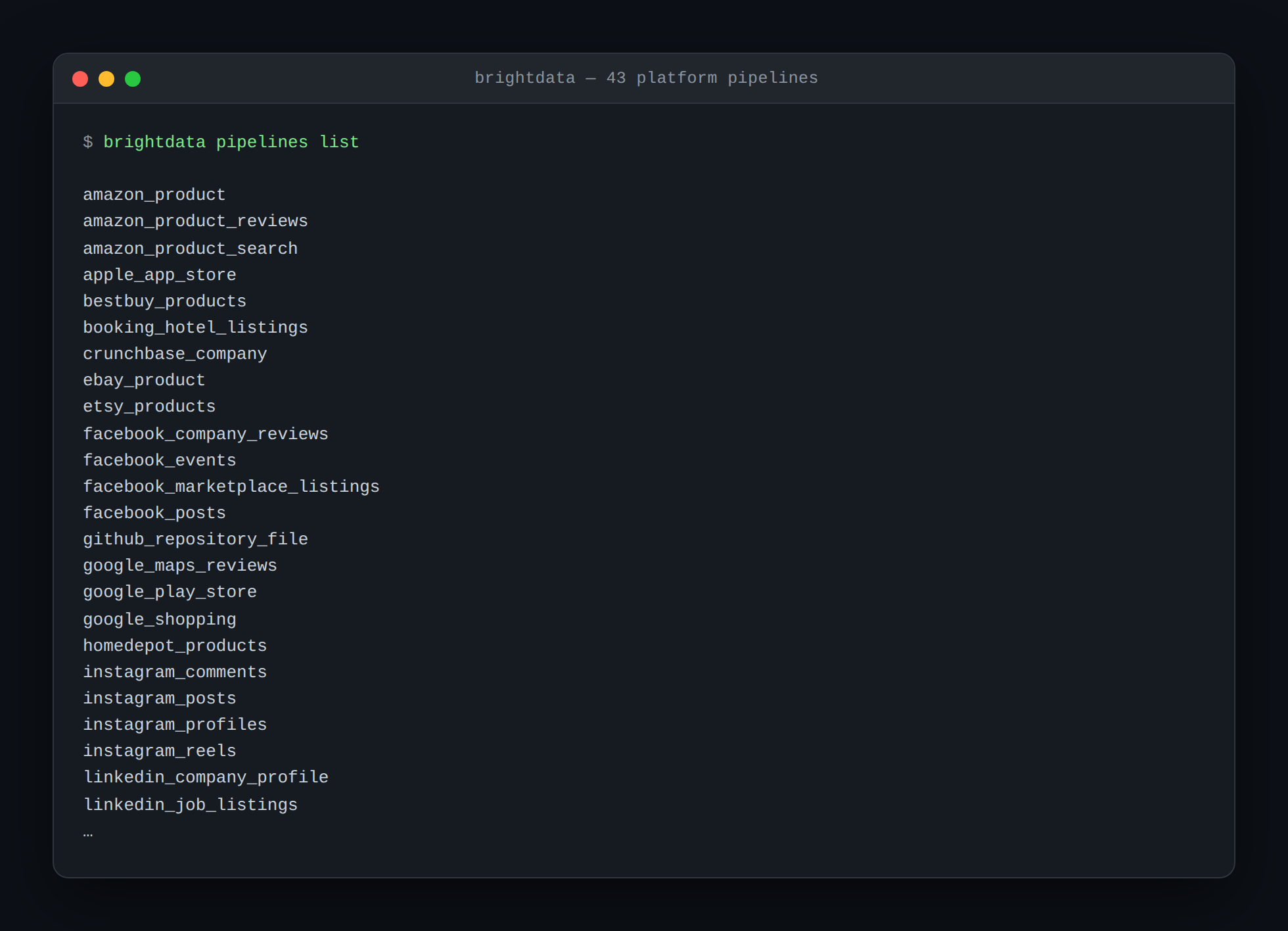Select the 'instagram_profiles' entry
This screenshot has height=931, width=1288.
(x=175, y=725)
